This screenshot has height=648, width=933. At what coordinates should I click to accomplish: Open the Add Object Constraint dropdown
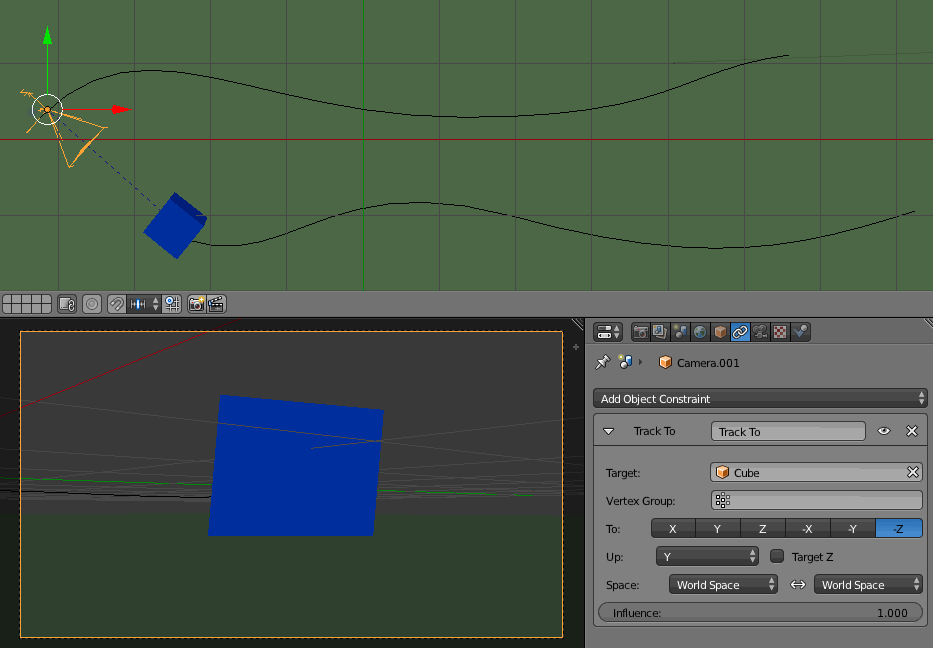760,398
